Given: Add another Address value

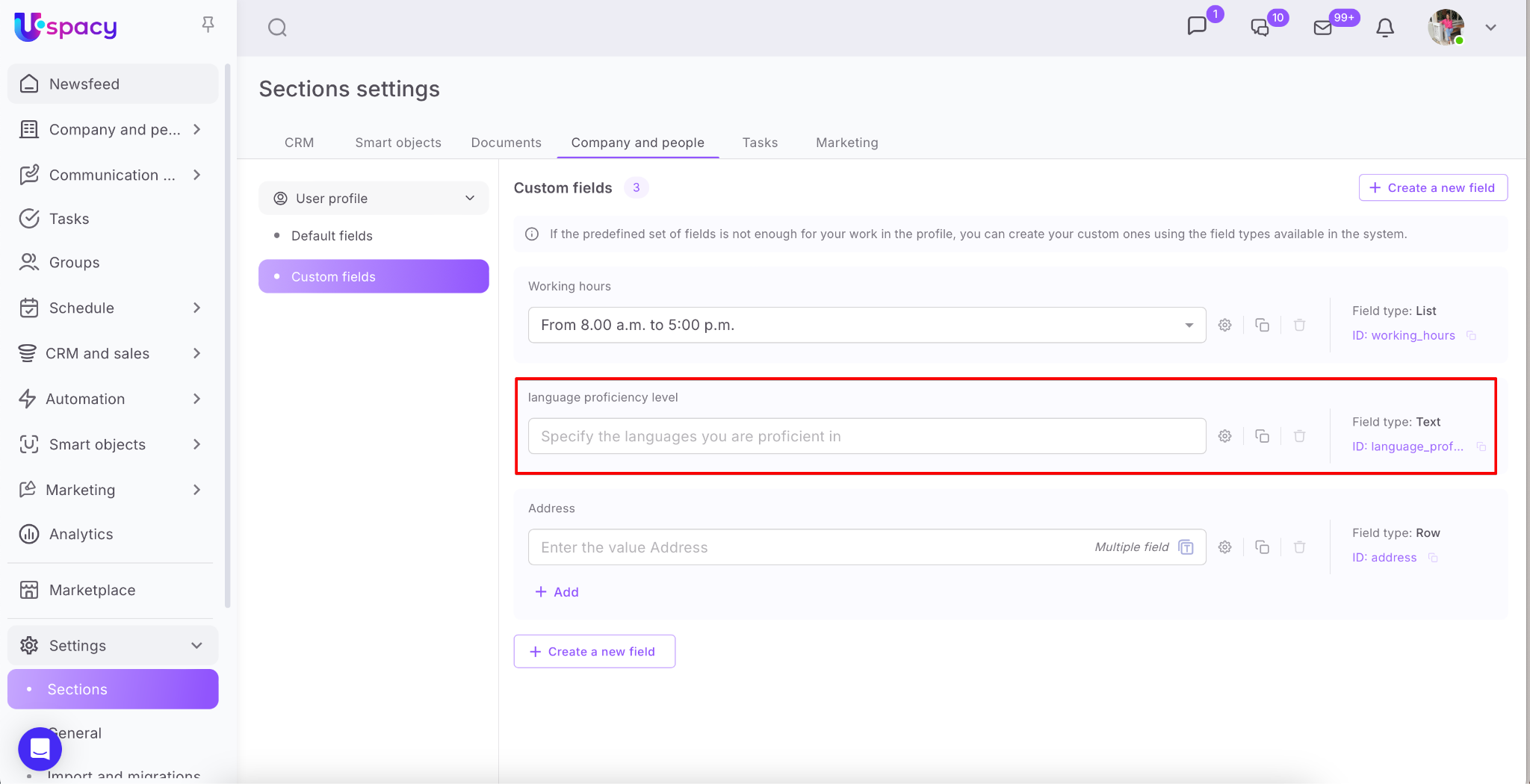Looking at the screenshot, I should click(x=557, y=592).
